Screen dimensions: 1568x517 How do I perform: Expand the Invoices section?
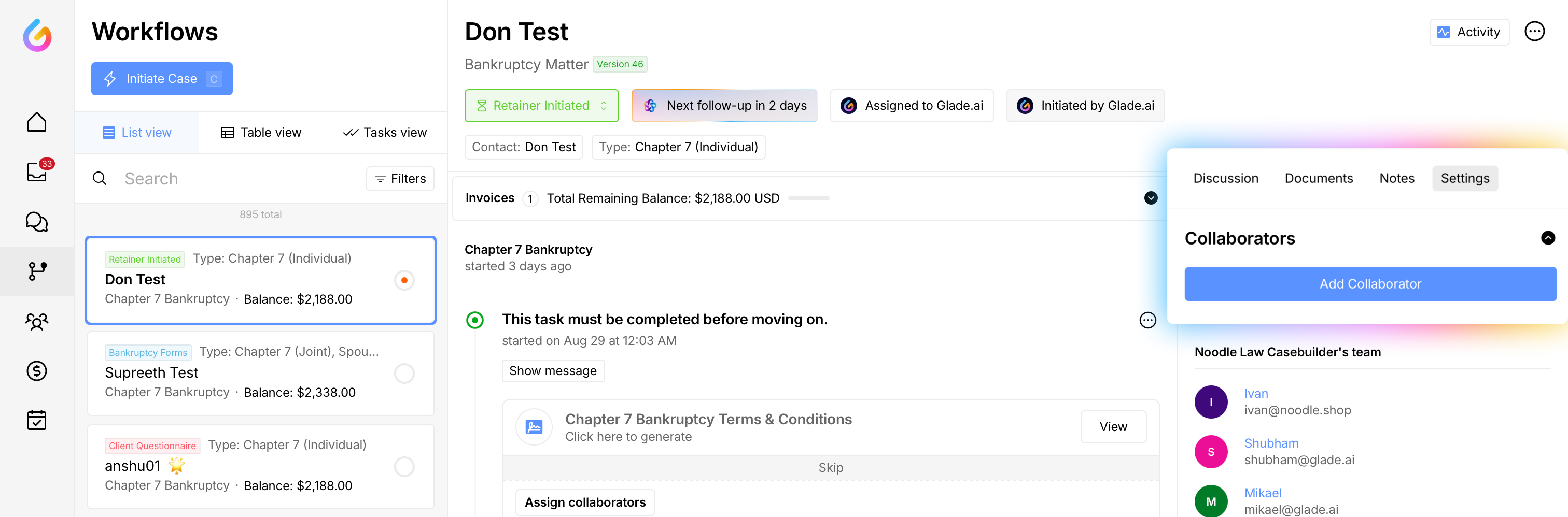coord(1151,198)
